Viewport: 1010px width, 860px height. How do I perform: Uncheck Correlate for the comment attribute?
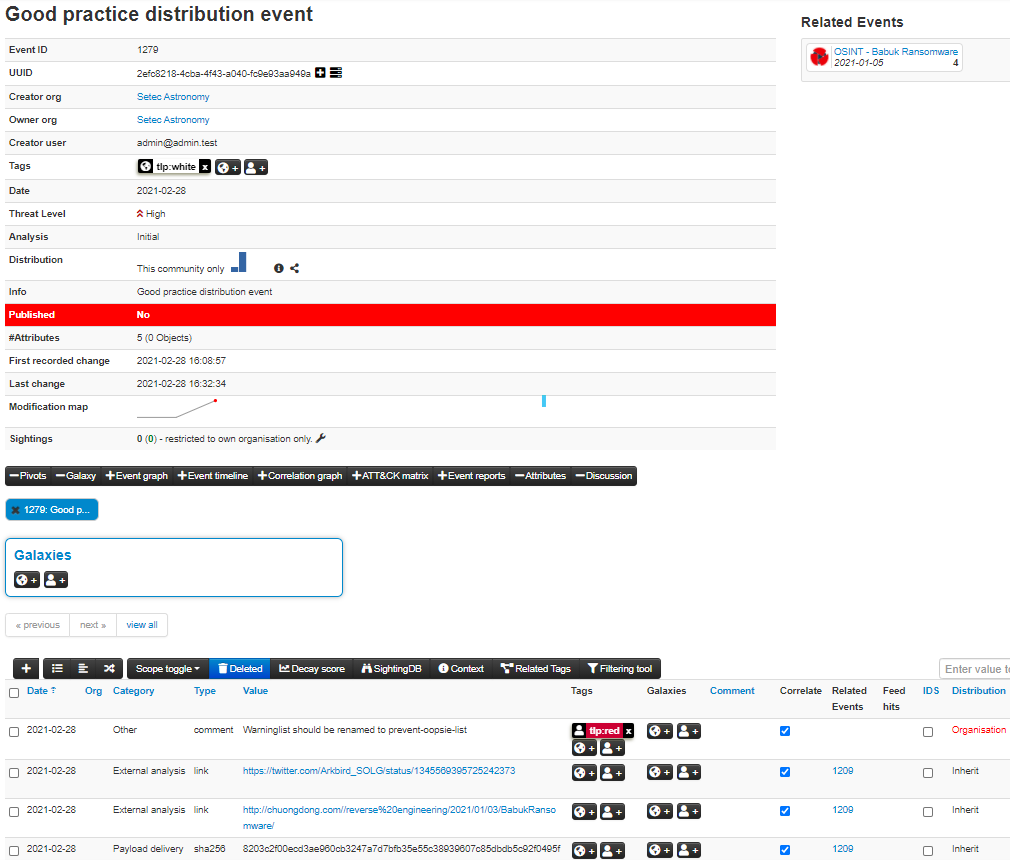[785, 731]
